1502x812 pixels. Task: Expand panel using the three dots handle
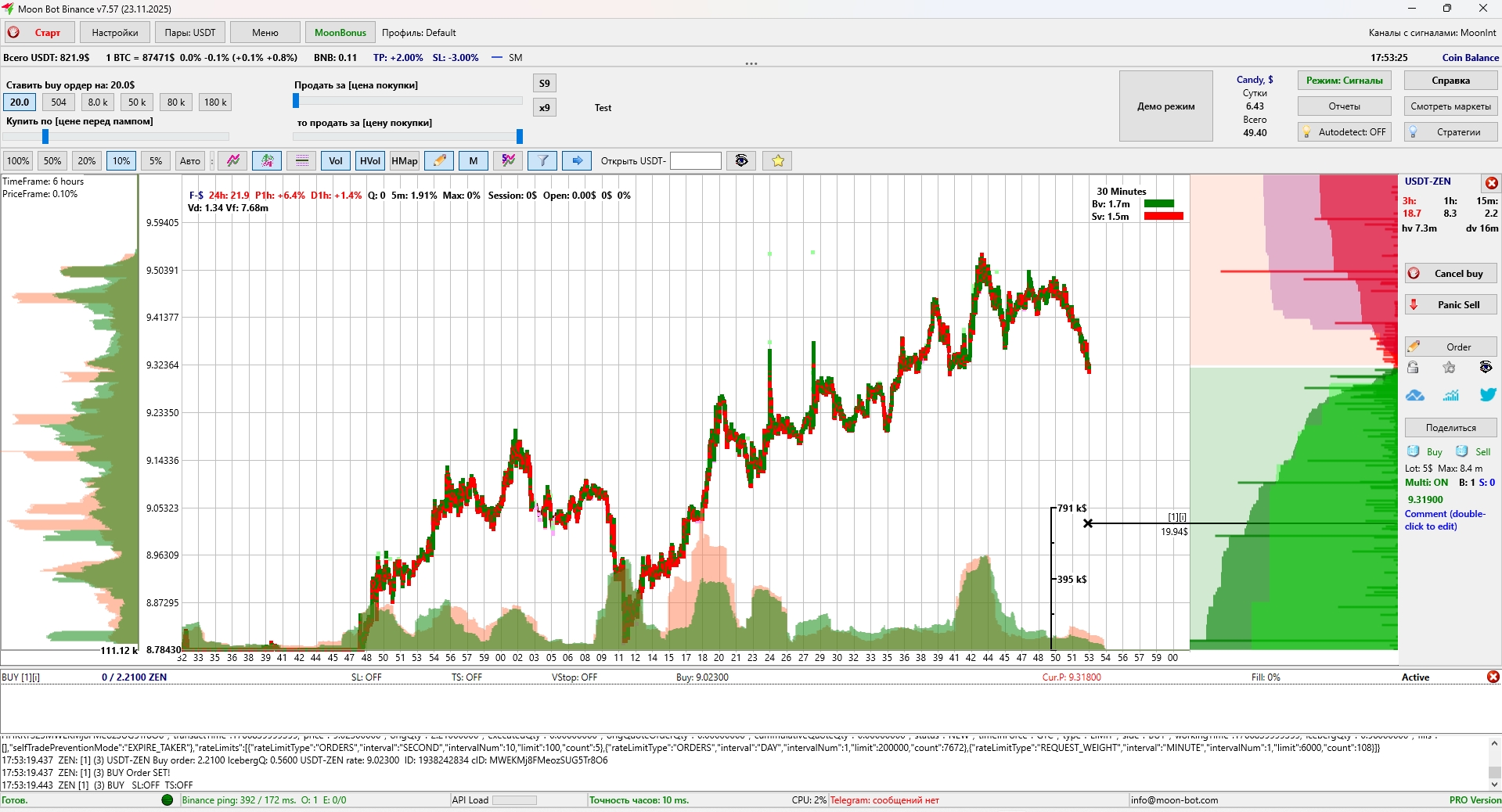coord(751,63)
